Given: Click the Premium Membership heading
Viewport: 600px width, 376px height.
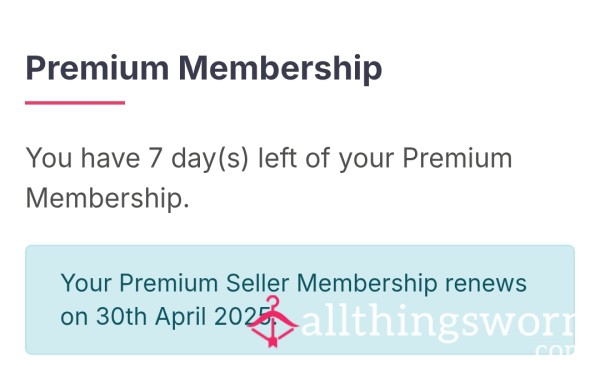Looking at the screenshot, I should [204, 68].
